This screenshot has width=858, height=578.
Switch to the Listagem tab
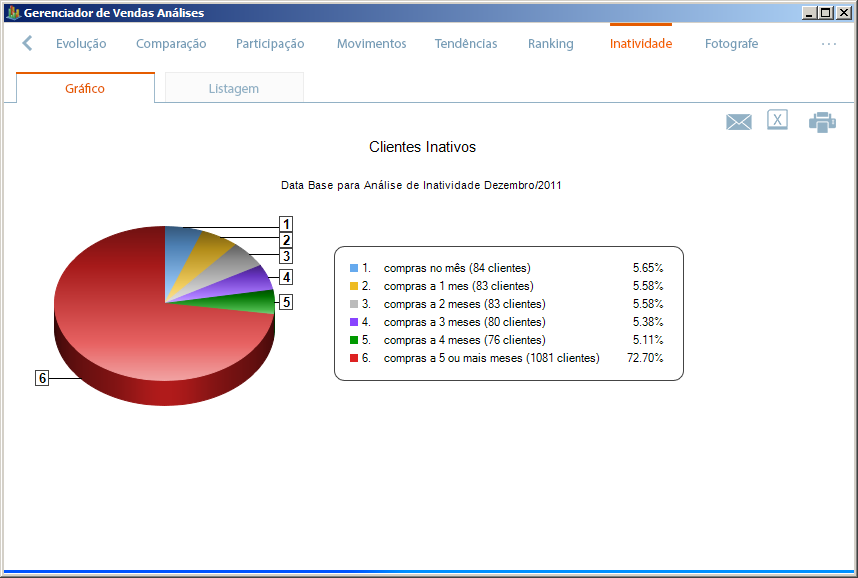coord(233,88)
